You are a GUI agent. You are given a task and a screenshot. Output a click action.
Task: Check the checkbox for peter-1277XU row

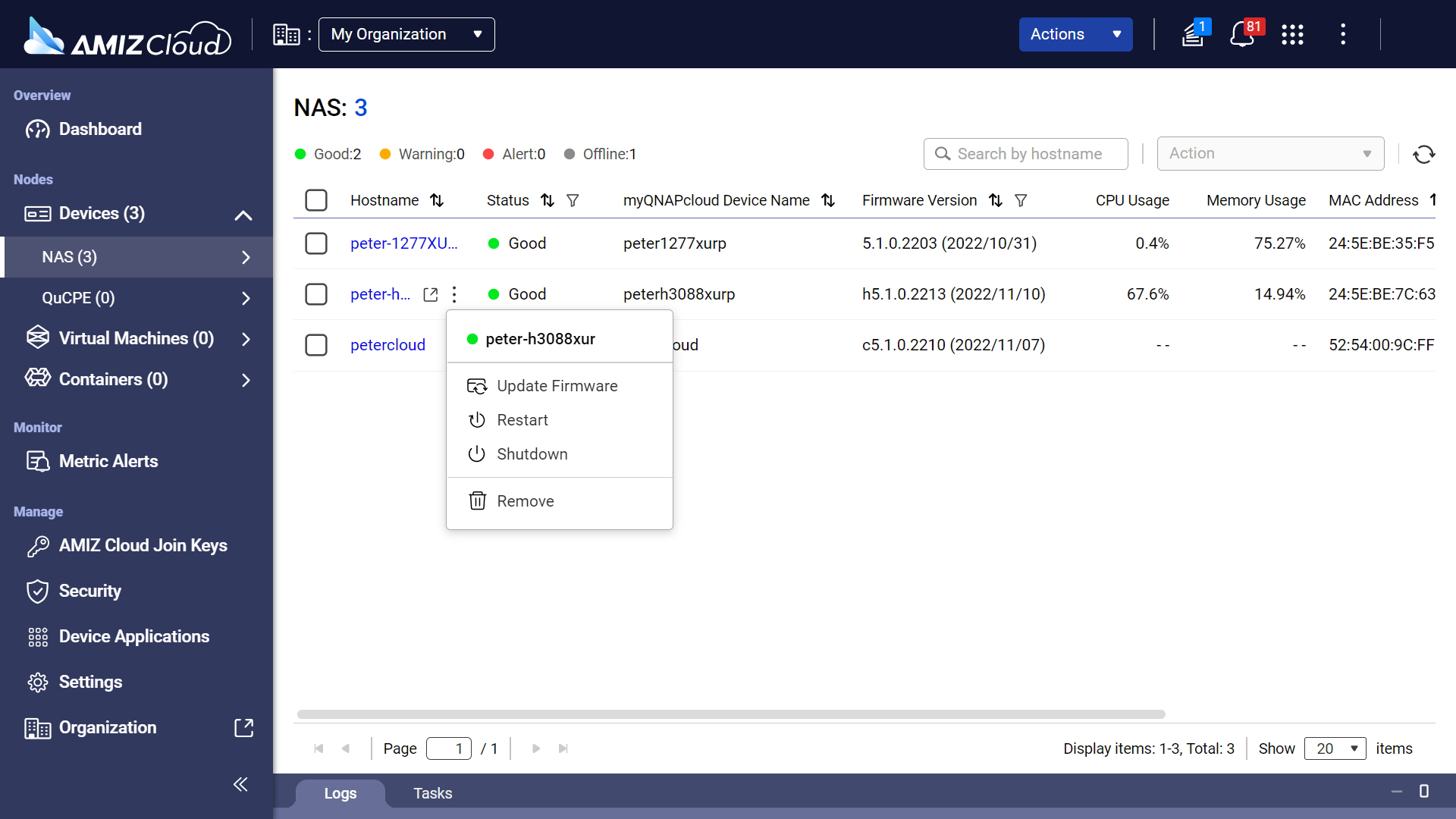pyautogui.click(x=316, y=243)
